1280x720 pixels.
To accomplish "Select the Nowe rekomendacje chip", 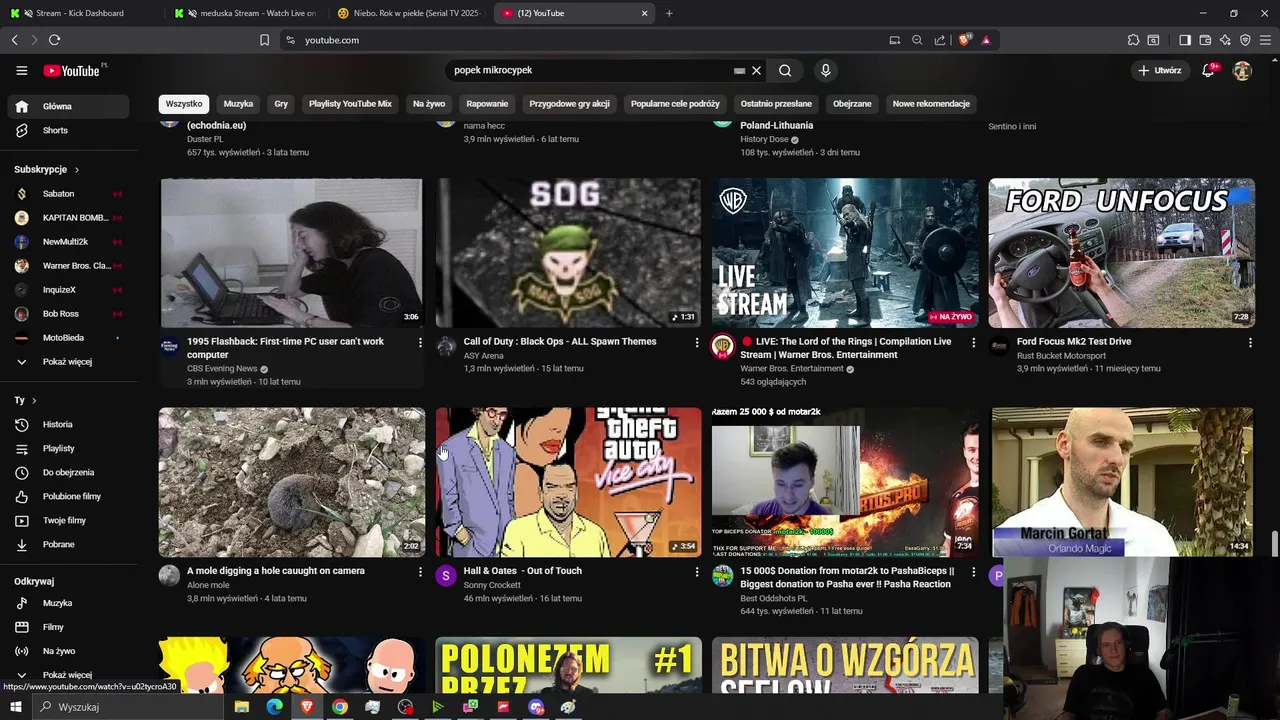I will pos(931,104).
